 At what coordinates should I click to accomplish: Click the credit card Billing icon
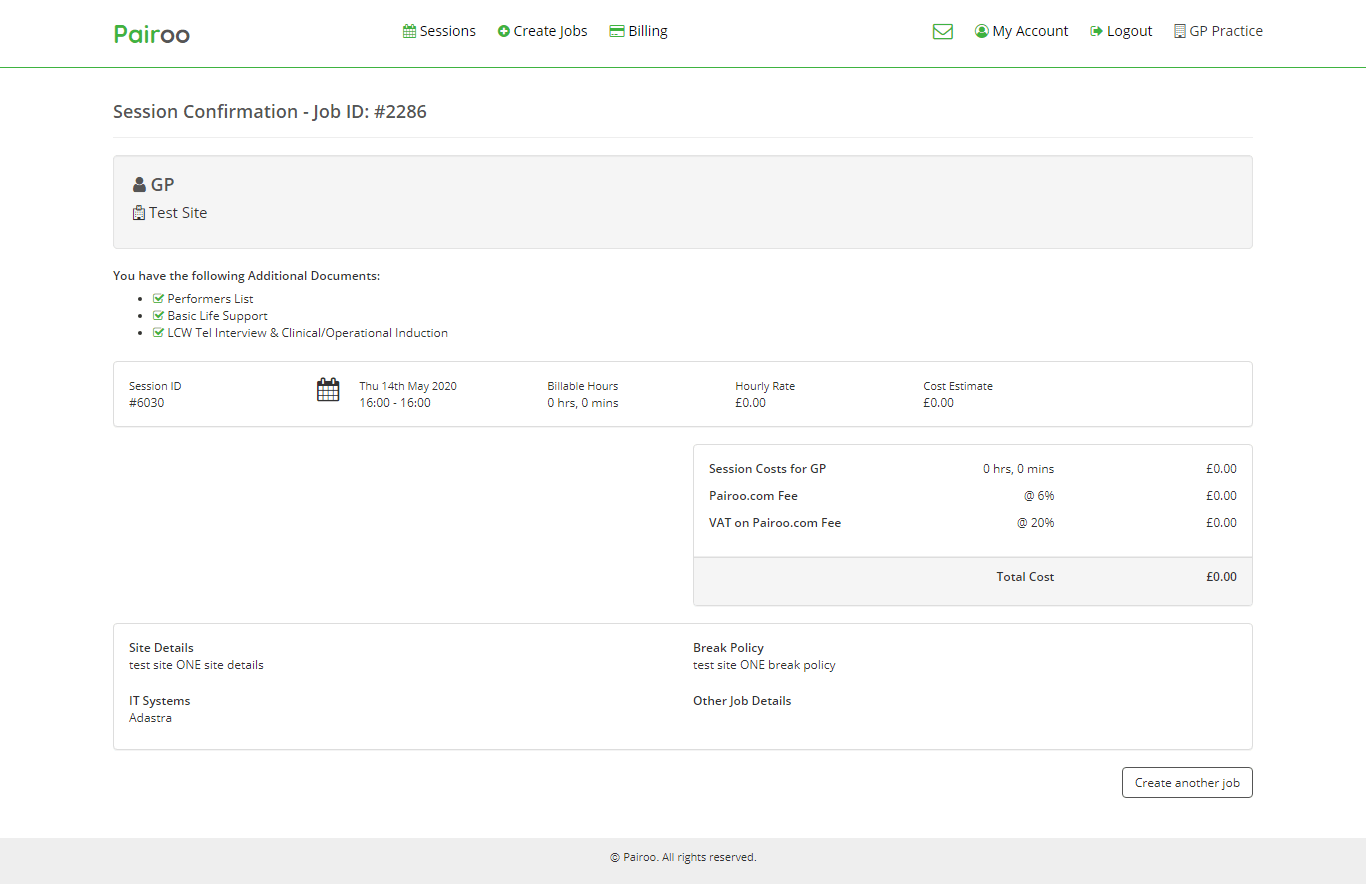[x=617, y=31]
